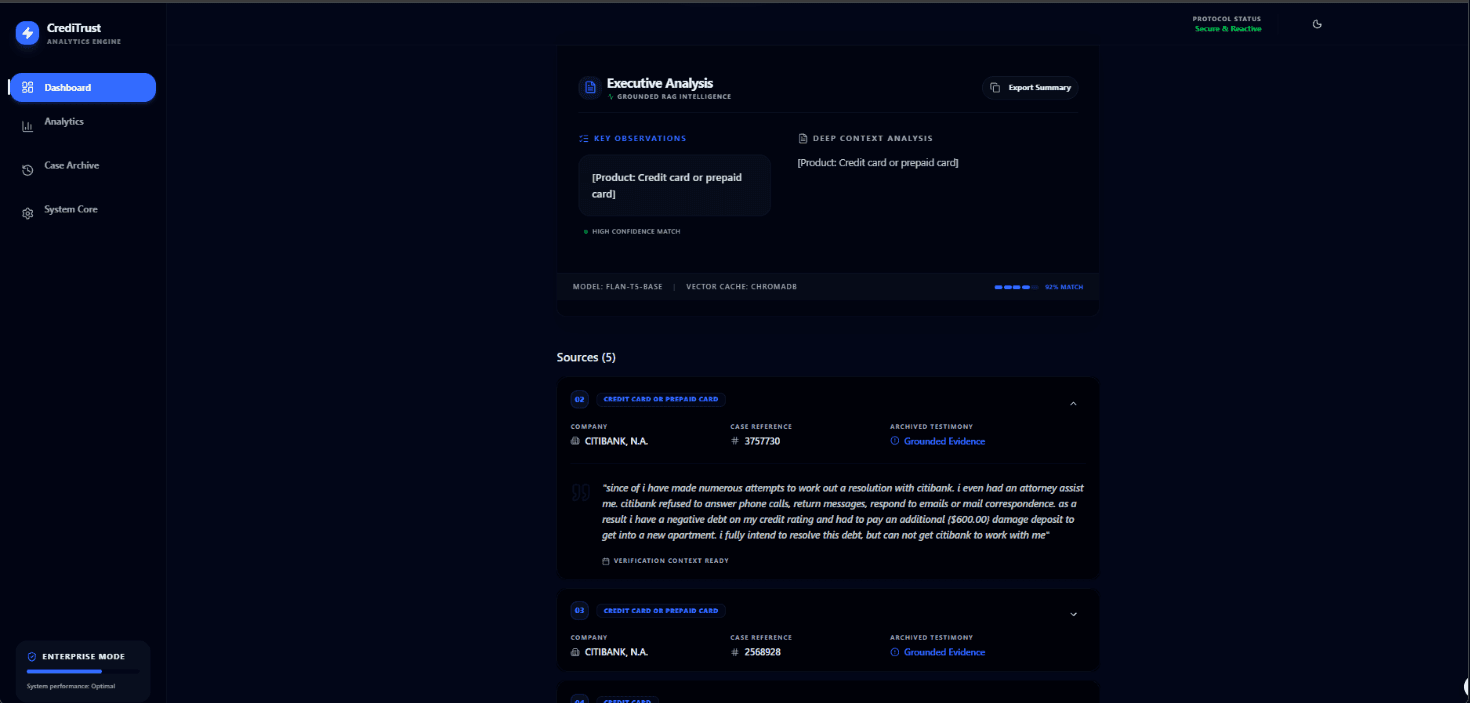Click the Export Summary button
The image size is (1470, 703).
coord(1030,88)
